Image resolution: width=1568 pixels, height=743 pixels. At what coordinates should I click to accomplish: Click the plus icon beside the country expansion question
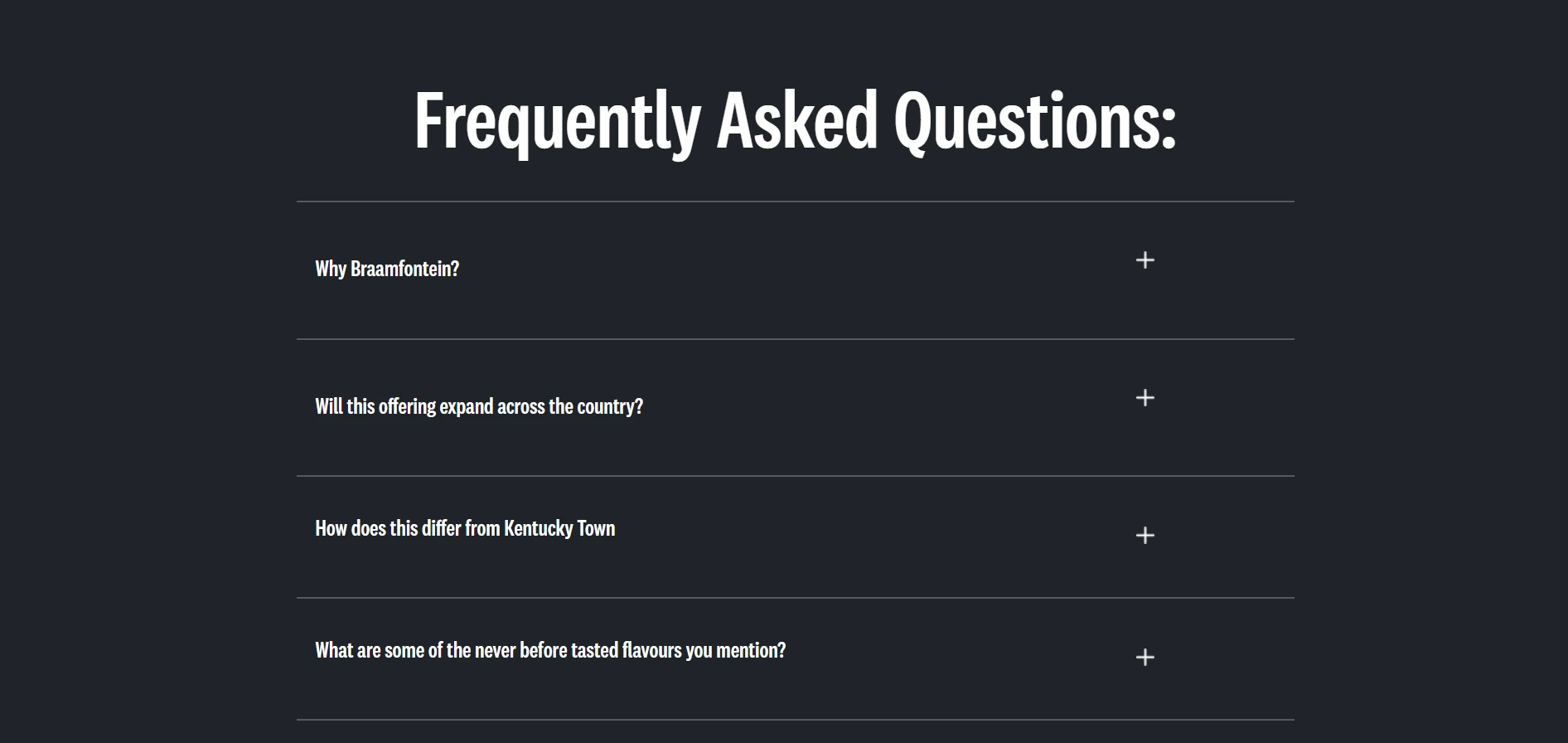tap(1145, 398)
